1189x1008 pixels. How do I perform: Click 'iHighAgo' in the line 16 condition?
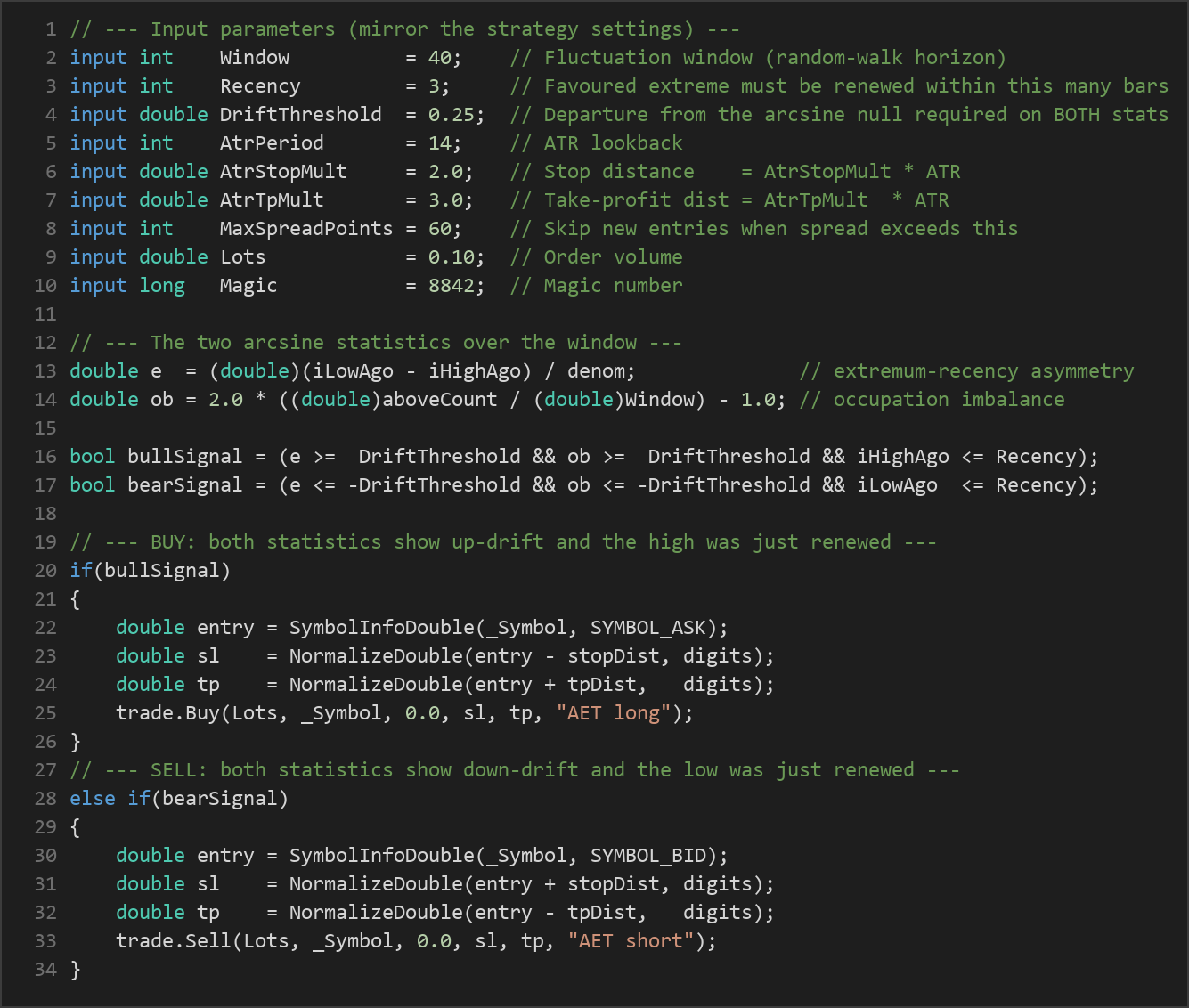pyautogui.click(x=903, y=457)
